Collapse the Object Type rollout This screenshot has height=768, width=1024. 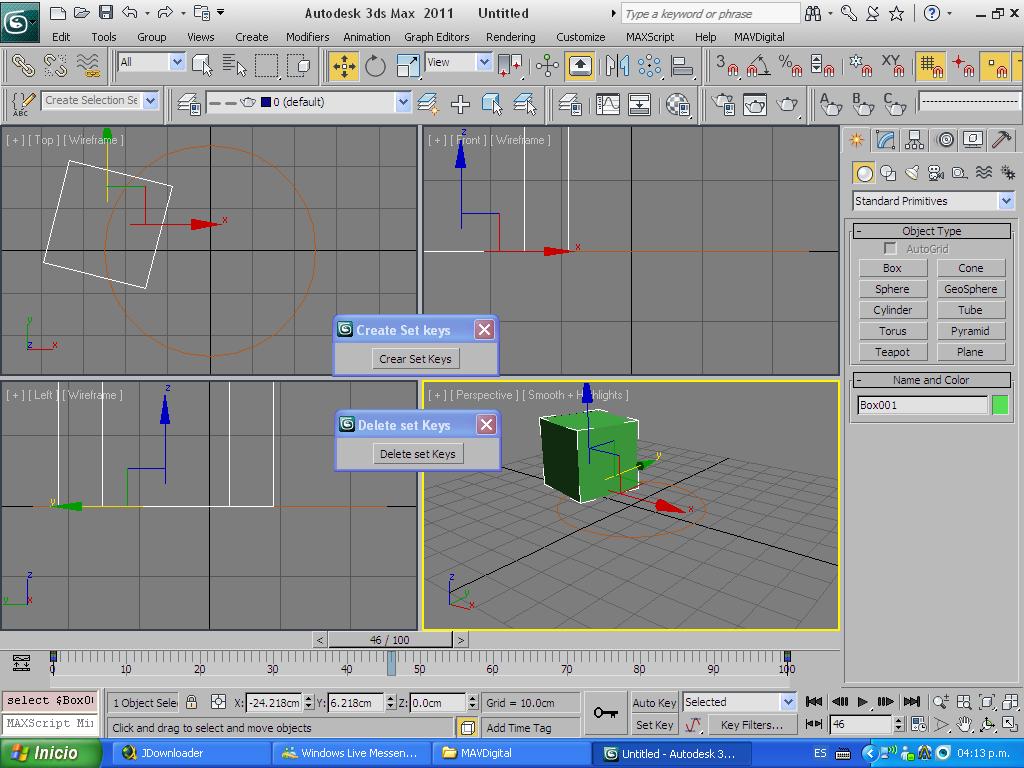click(x=932, y=231)
